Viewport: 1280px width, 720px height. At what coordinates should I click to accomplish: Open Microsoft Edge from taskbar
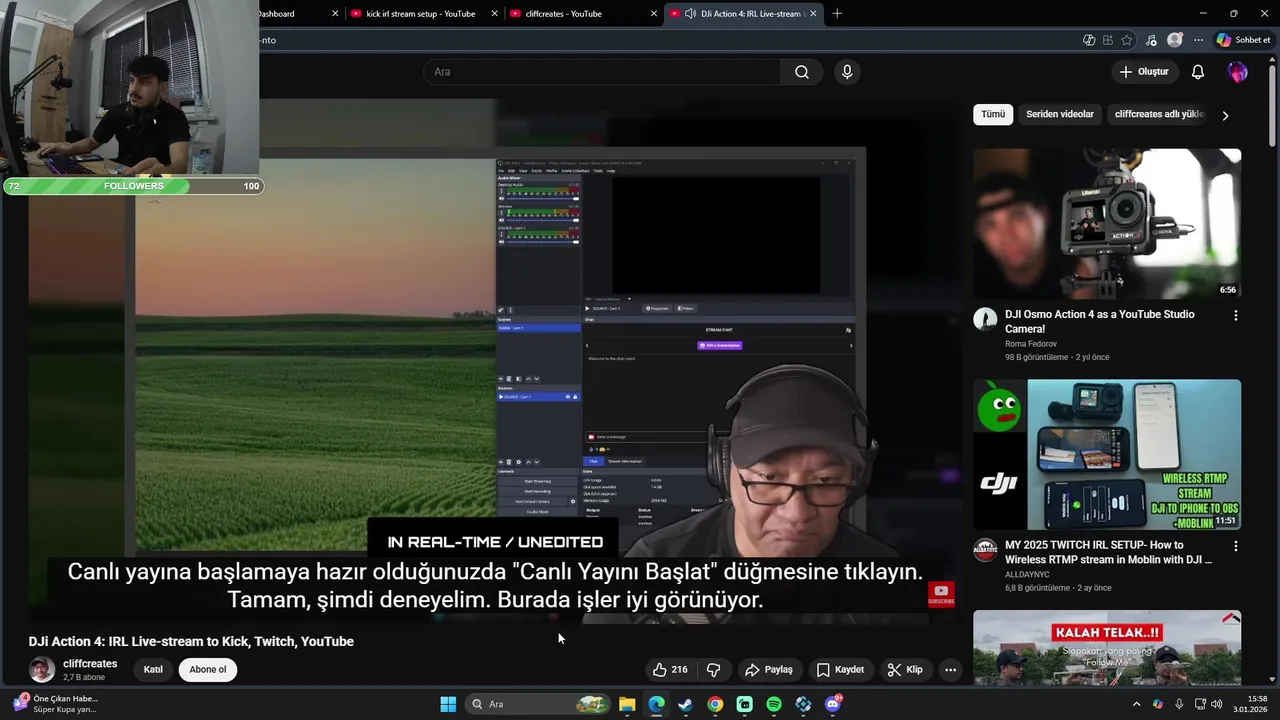point(656,704)
